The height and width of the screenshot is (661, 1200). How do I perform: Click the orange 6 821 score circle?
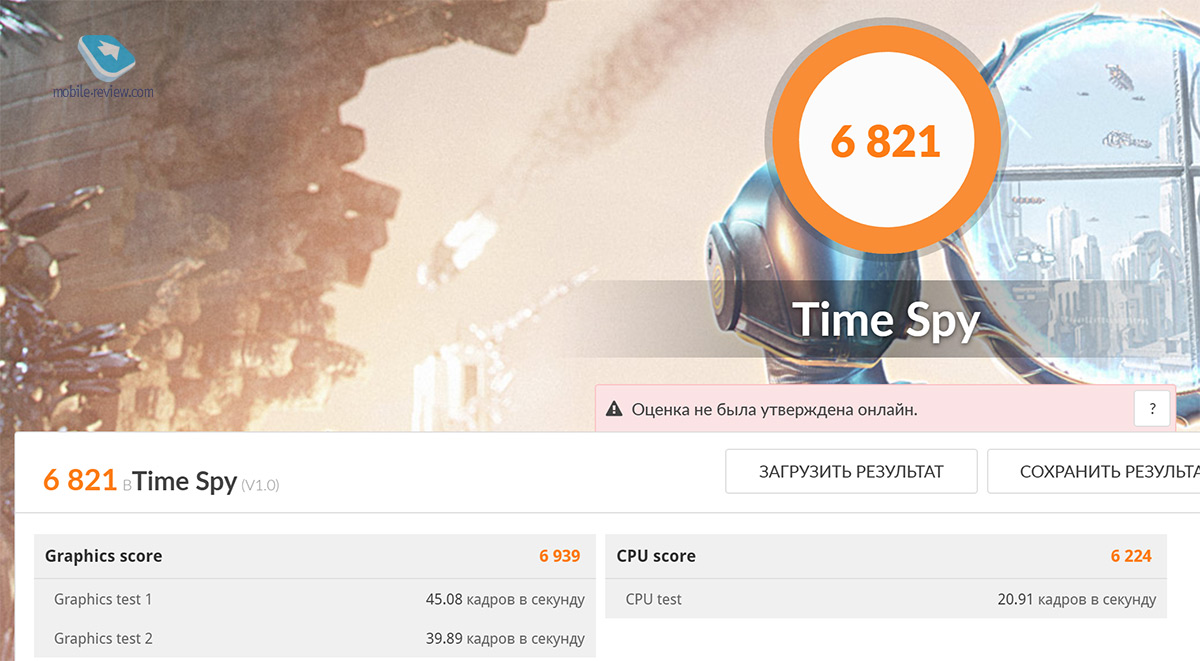click(885, 140)
